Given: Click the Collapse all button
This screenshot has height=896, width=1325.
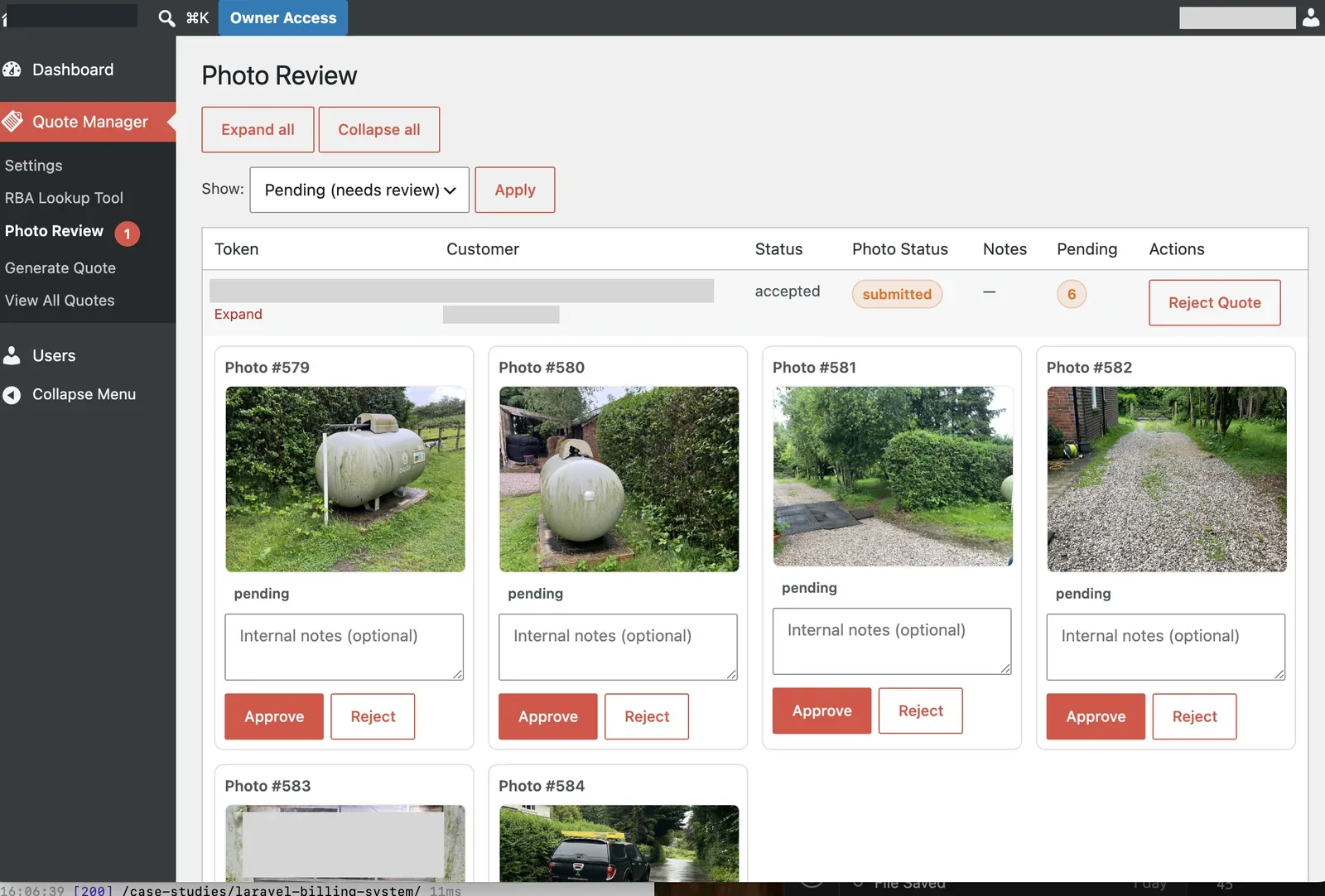Looking at the screenshot, I should (x=379, y=129).
